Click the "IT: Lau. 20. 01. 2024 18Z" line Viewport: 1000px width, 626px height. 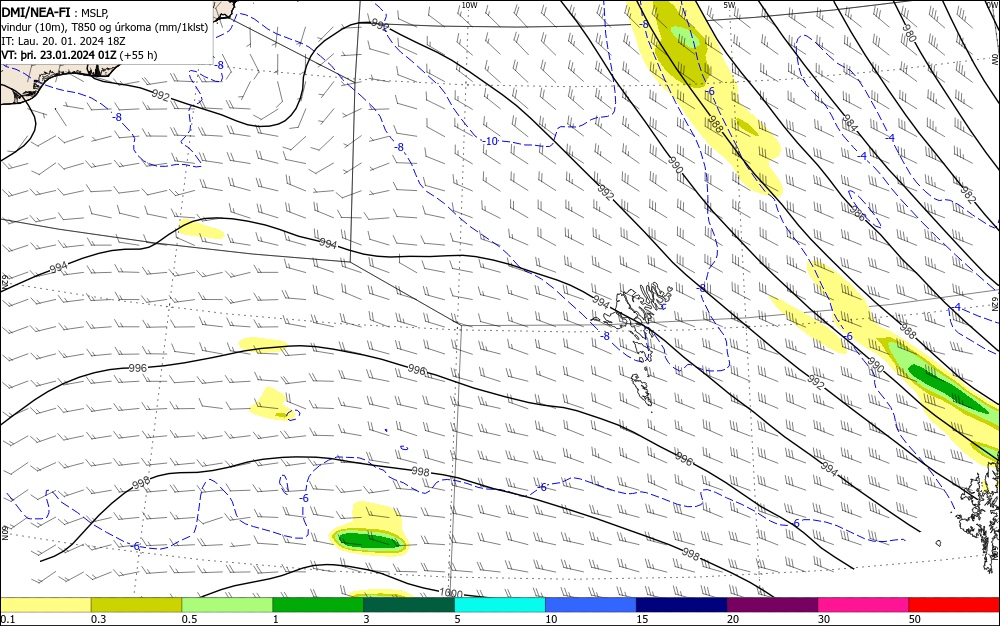(x=63, y=41)
